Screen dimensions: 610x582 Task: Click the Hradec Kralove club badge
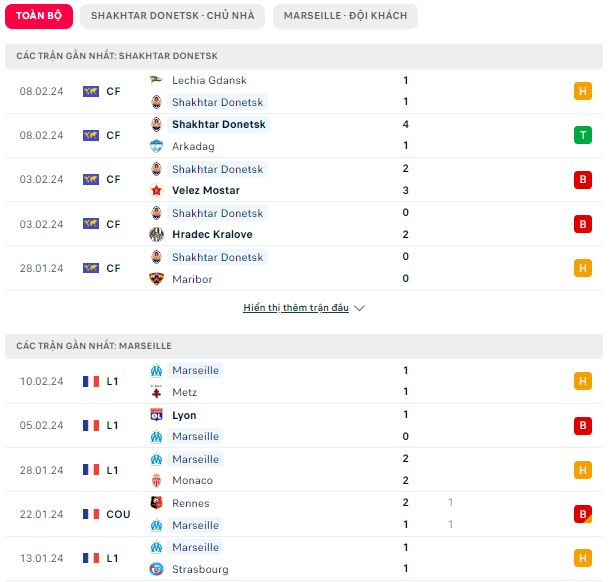click(x=156, y=234)
